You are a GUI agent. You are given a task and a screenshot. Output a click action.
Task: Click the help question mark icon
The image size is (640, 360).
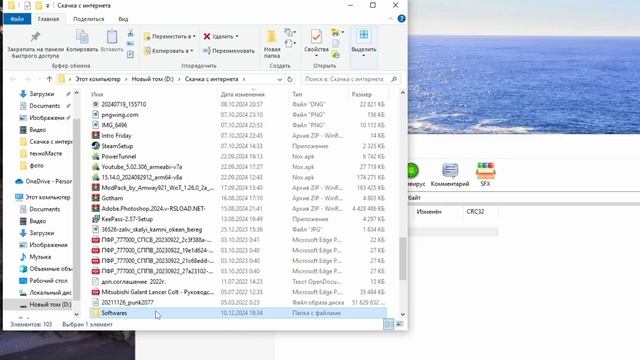point(401,19)
